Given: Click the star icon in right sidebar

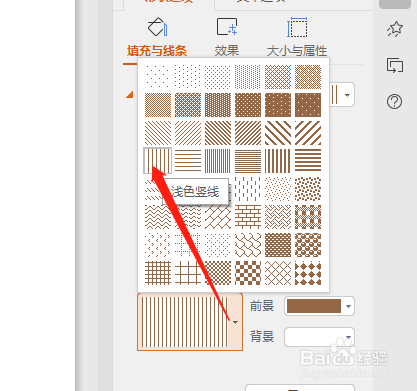Looking at the screenshot, I should tap(395, 29).
